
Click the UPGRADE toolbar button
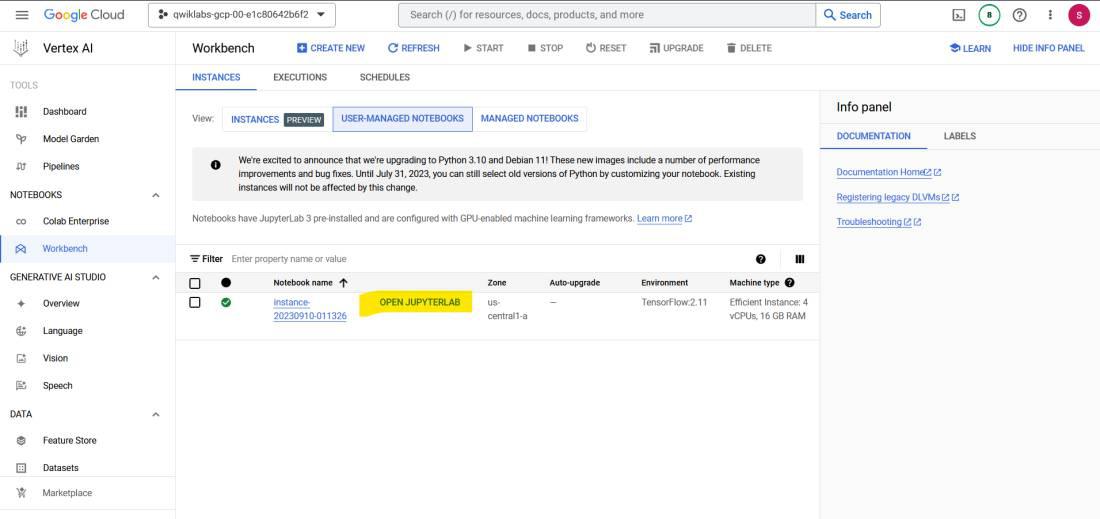click(x=676, y=48)
